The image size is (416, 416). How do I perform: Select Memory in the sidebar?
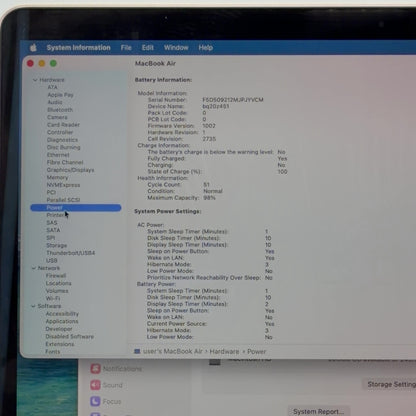click(x=57, y=177)
